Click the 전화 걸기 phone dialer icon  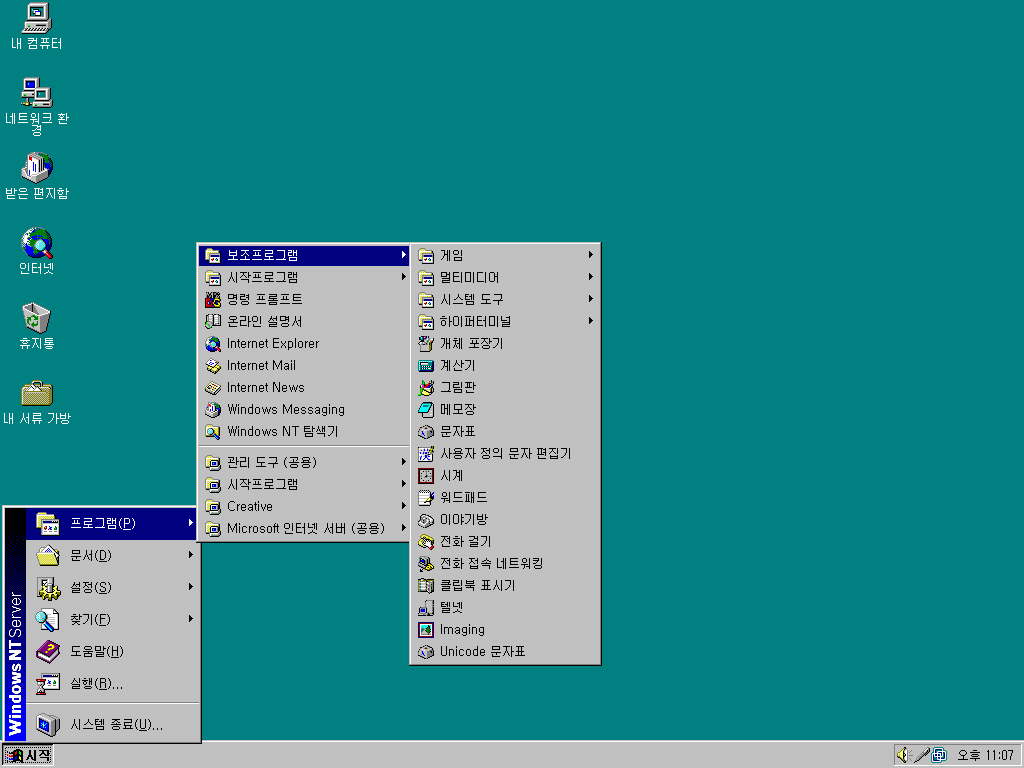click(x=426, y=541)
